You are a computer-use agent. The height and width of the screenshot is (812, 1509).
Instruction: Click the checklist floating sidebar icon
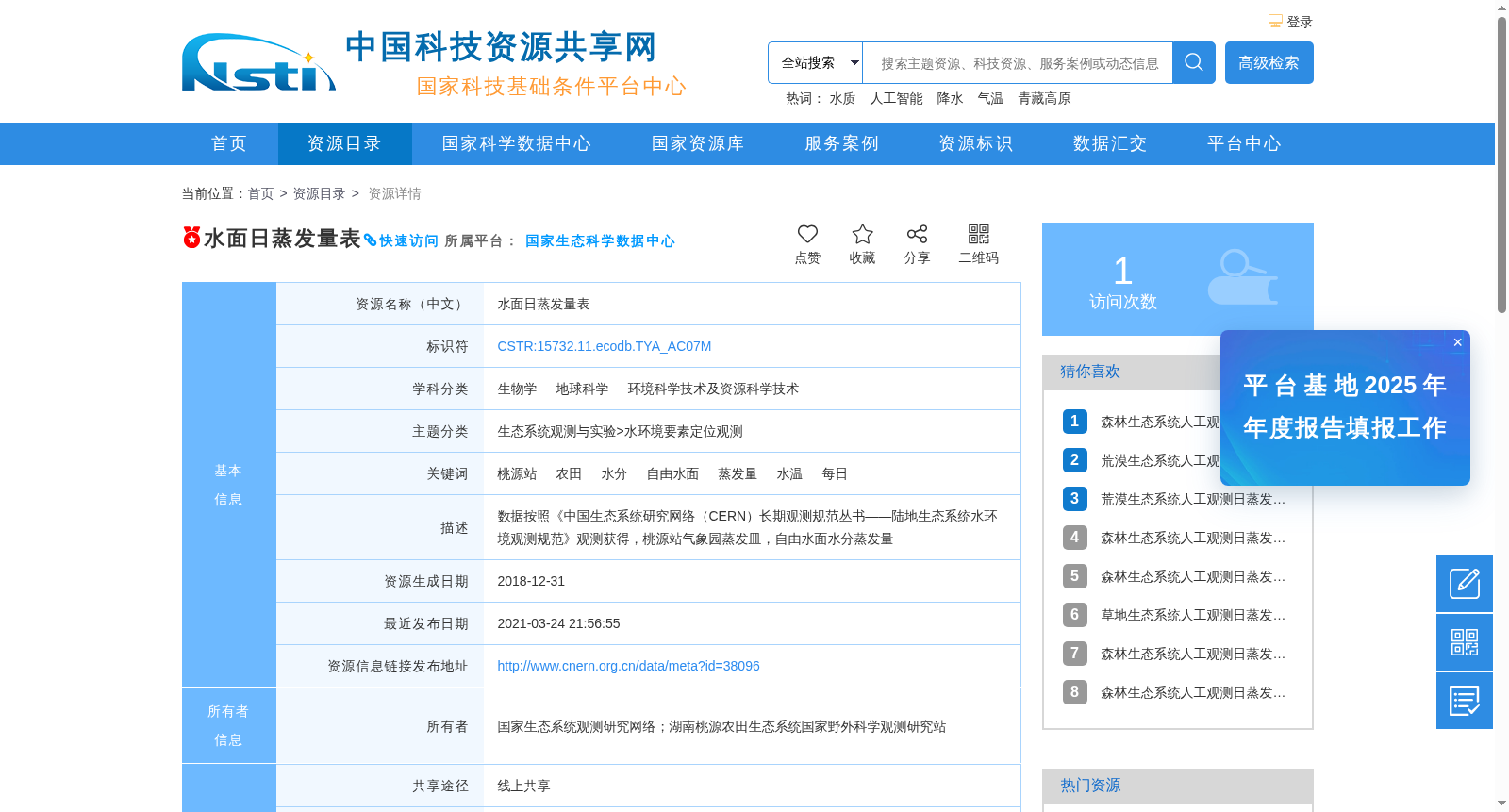1465,701
